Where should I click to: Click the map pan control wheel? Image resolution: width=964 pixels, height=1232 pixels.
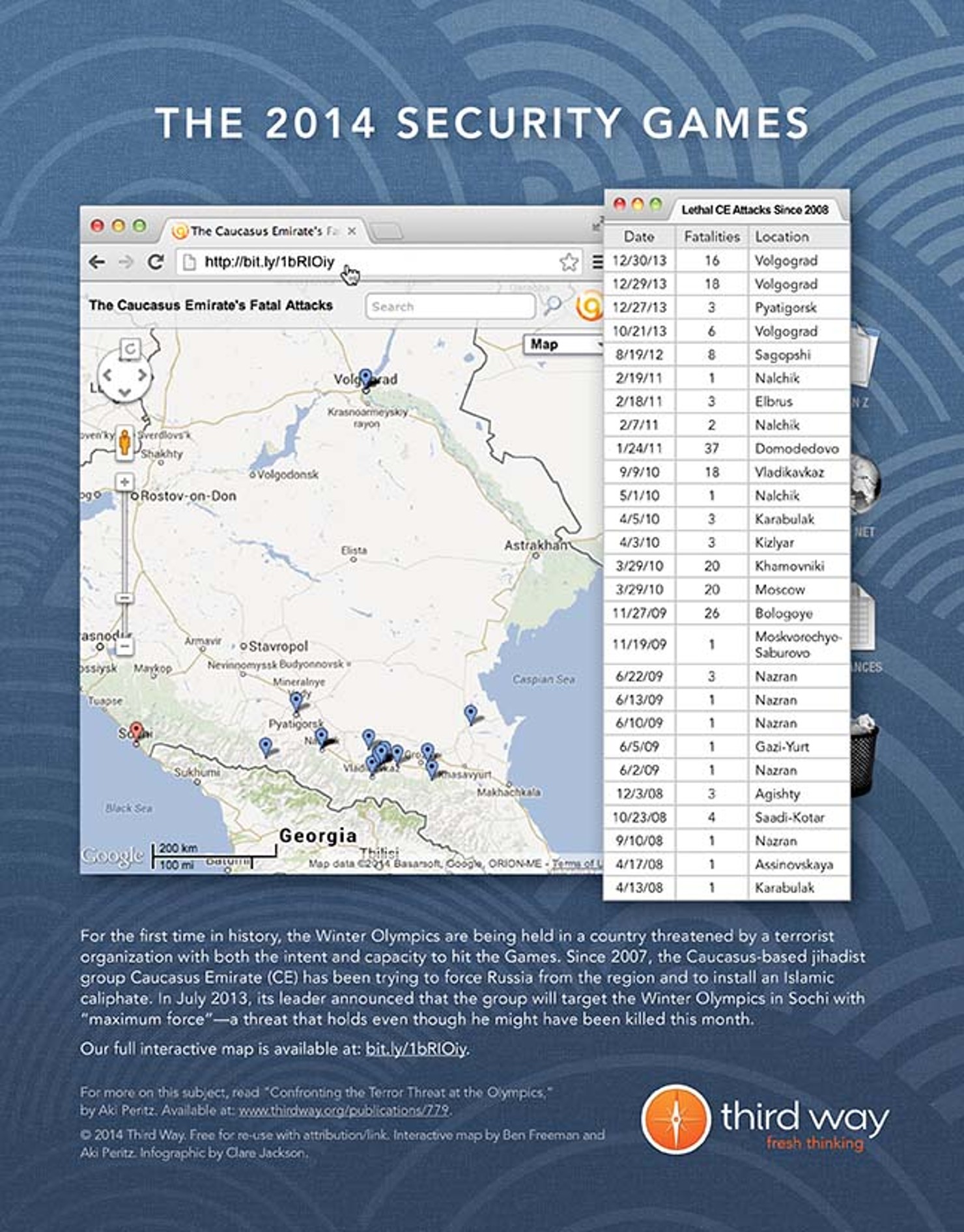[x=124, y=376]
